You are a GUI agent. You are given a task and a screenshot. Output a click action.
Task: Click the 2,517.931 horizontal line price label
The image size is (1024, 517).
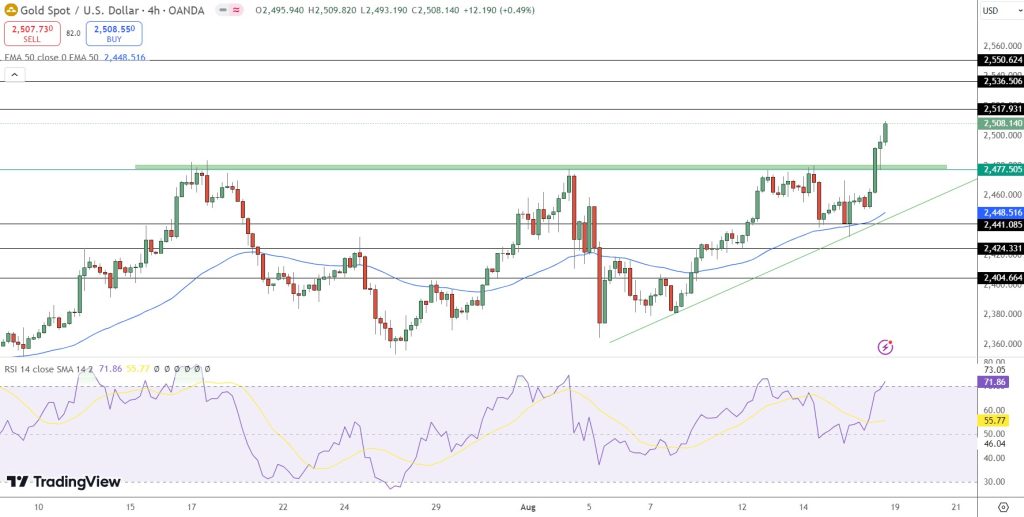tap(1000, 109)
